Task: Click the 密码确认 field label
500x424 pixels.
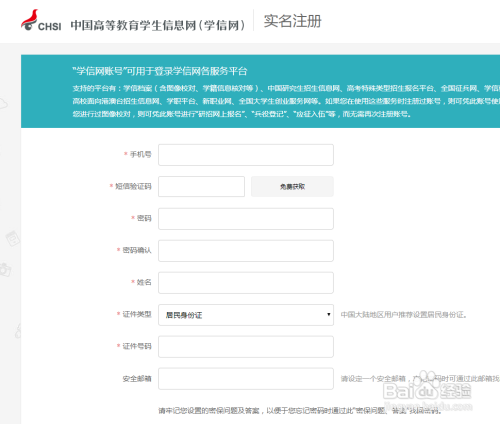Action: [137, 250]
